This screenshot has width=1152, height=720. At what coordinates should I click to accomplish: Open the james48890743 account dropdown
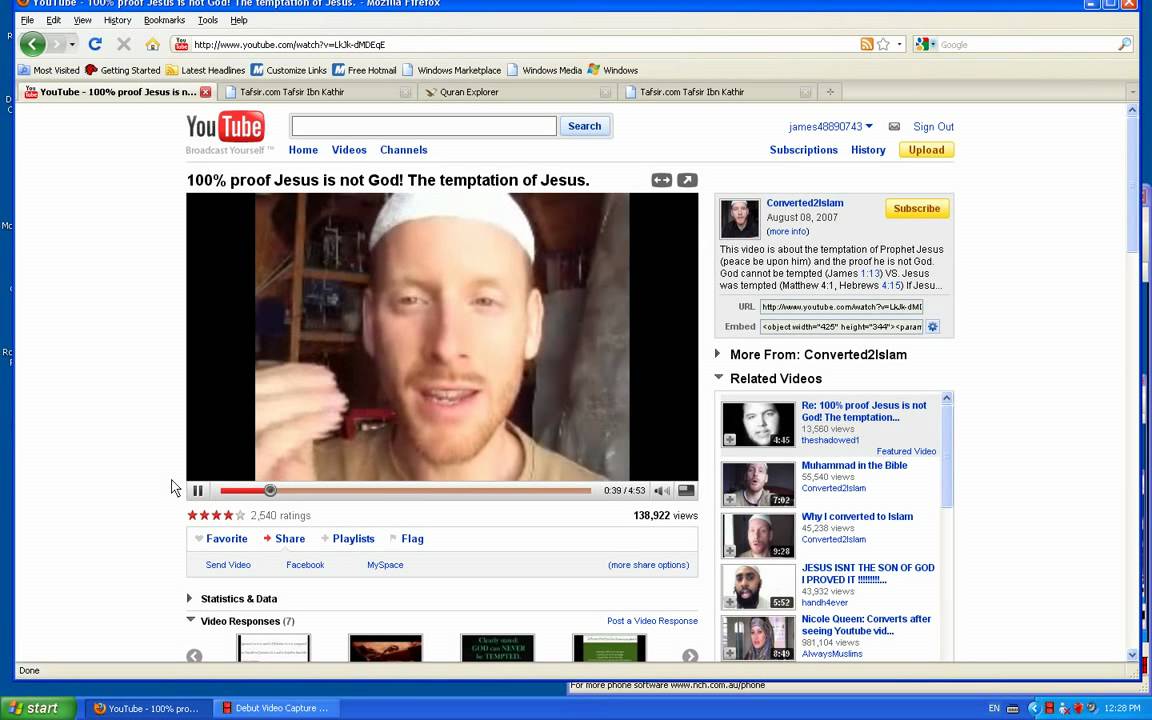[831, 126]
